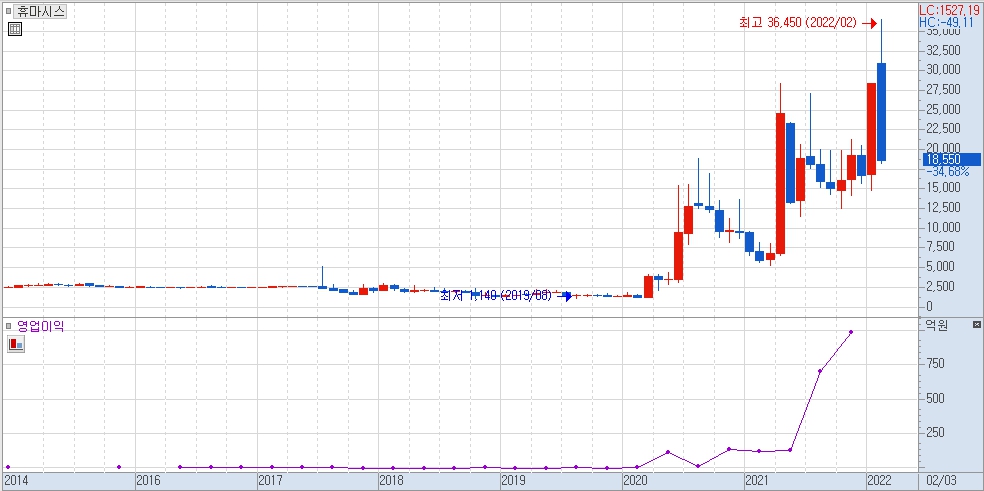Viewport: 984px width, 491px height.
Task: Click the 12,500 price axis value
Action: pos(943,207)
